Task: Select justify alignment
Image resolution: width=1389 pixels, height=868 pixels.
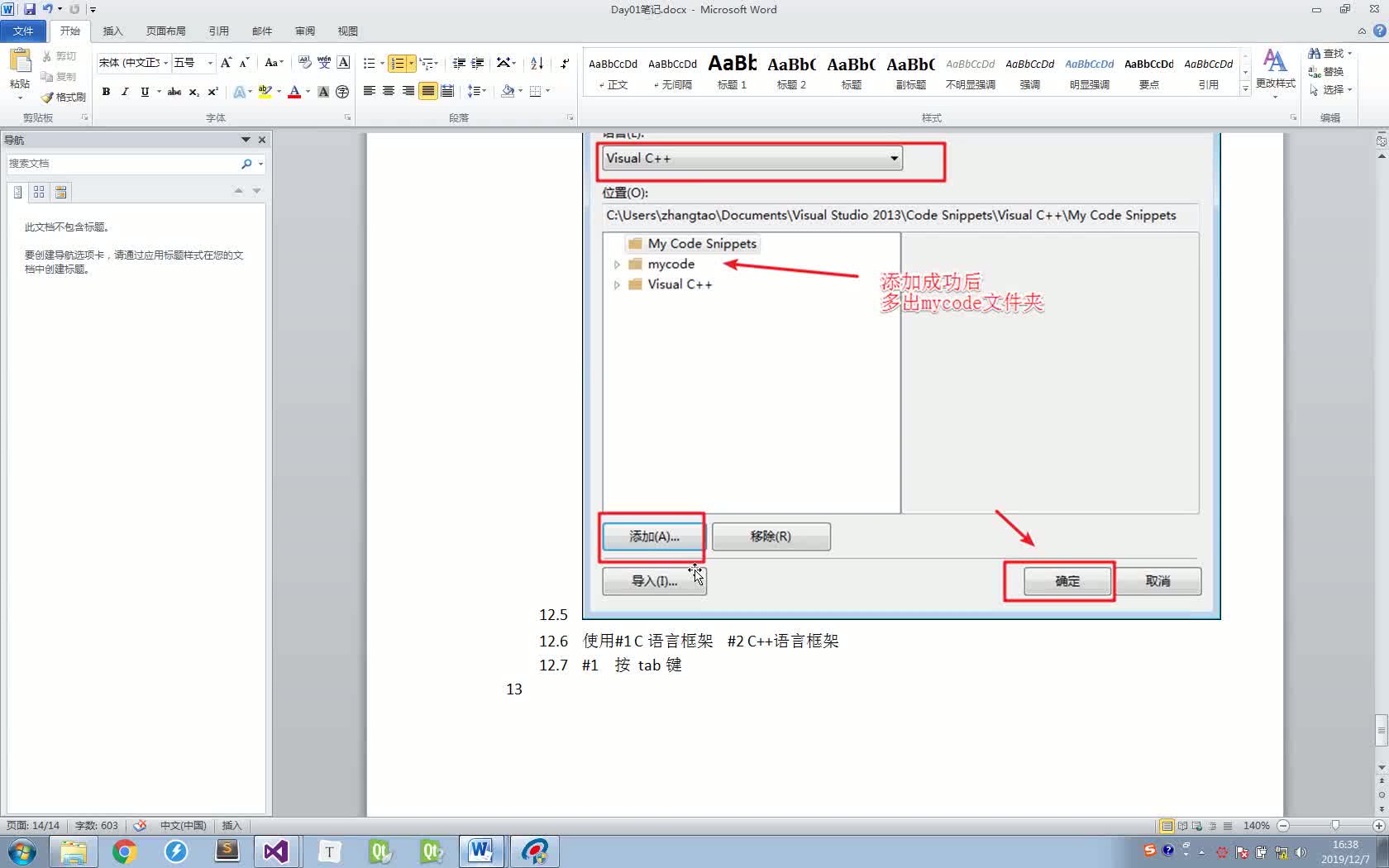Action: (x=427, y=91)
